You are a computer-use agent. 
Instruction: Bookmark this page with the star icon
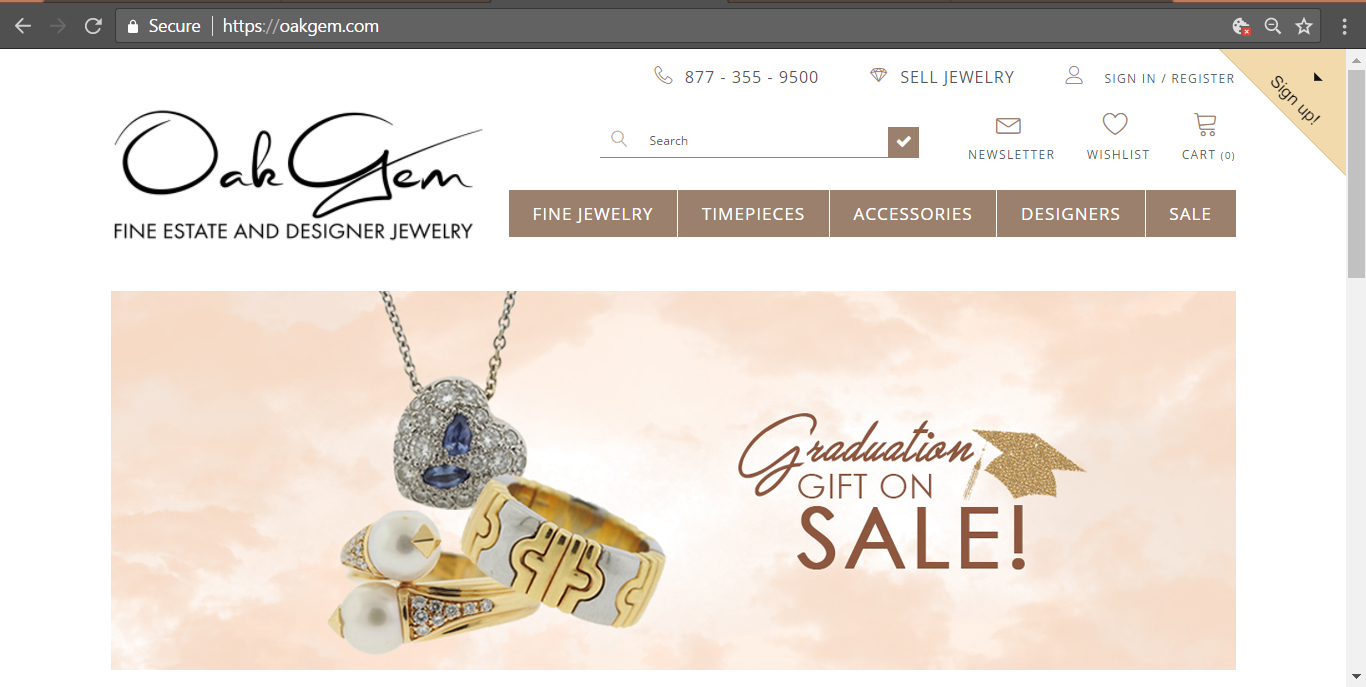tap(1304, 26)
